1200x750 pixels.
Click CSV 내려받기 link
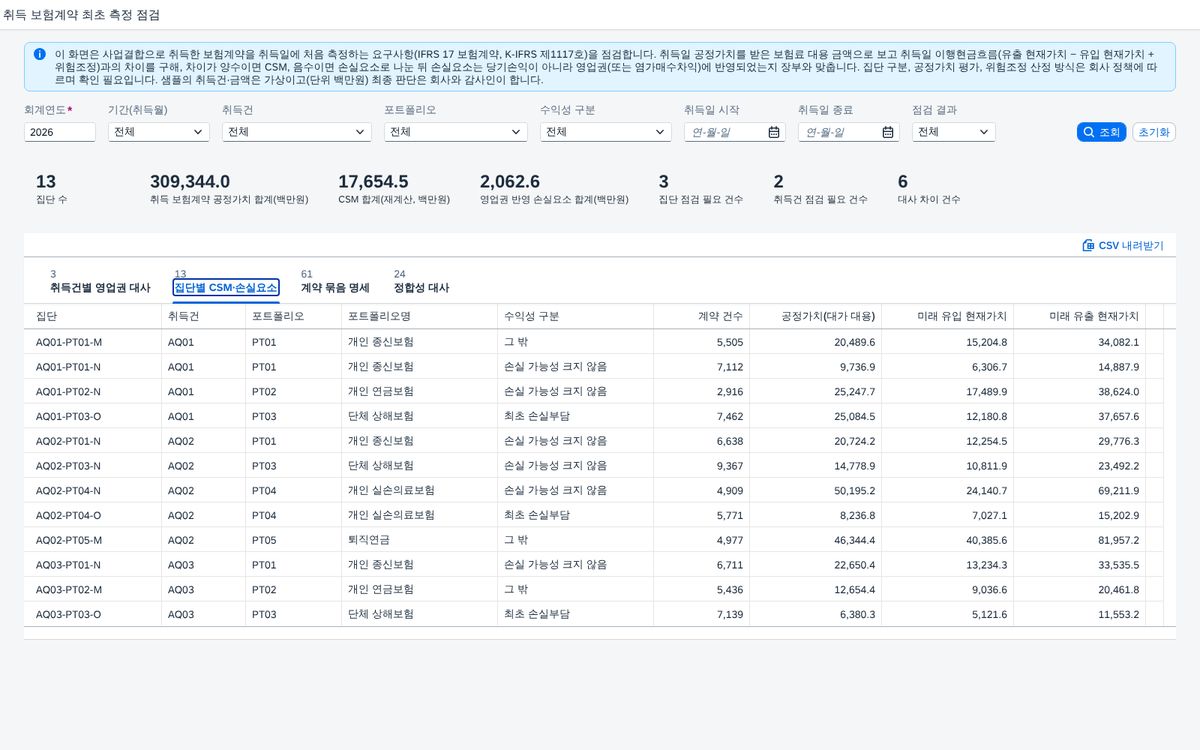pos(1123,245)
